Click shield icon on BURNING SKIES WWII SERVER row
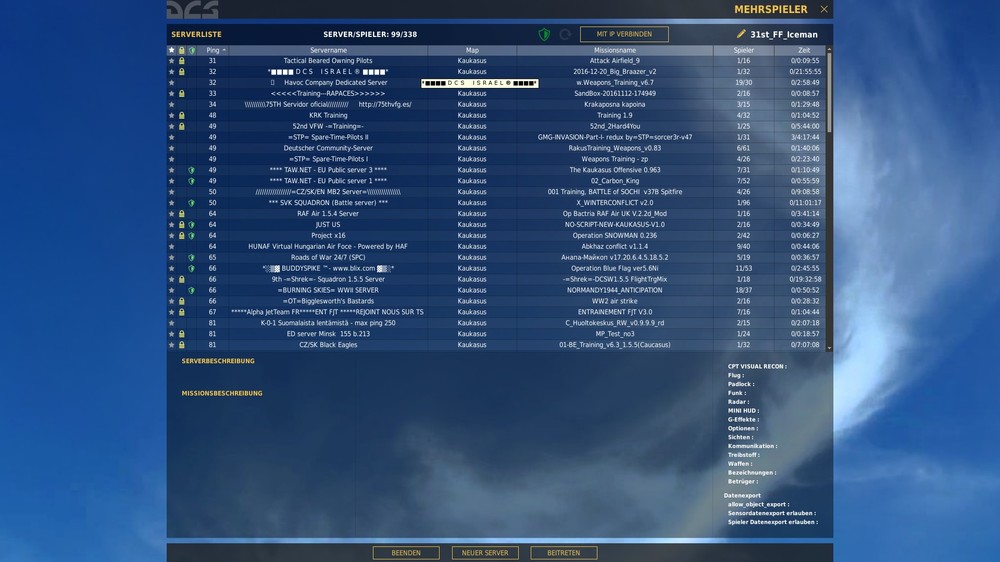 [x=191, y=290]
